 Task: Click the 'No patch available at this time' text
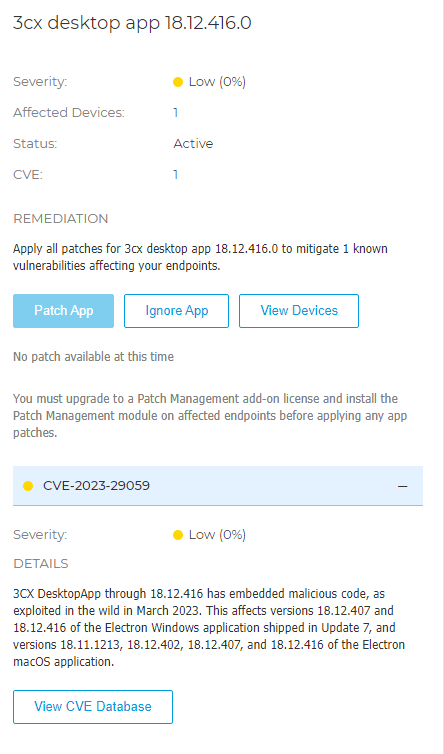[93, 357]
